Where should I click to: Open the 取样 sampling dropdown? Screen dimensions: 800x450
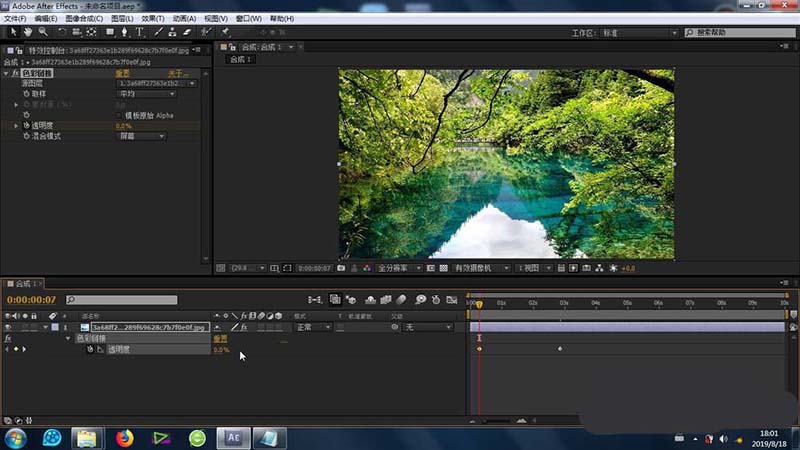(x=146, y=94)
